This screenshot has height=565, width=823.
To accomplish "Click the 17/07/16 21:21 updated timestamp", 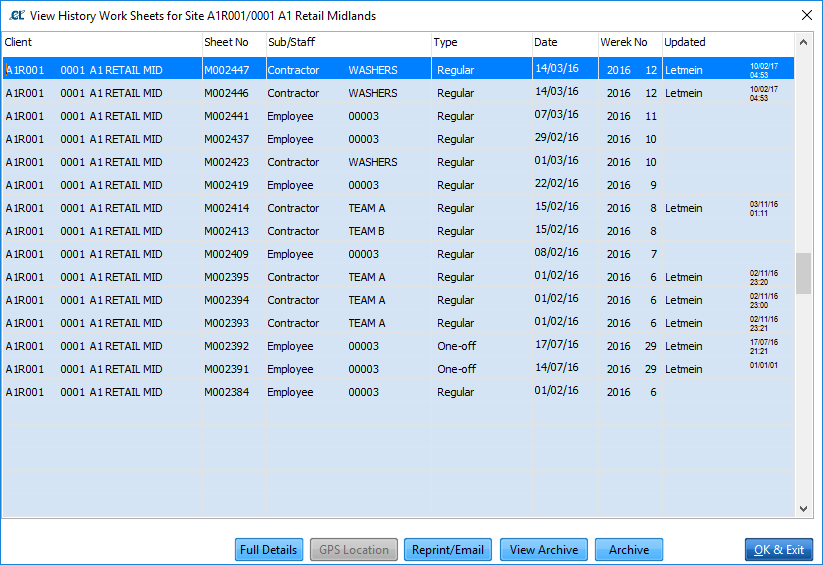I will [x=764, y=347].
